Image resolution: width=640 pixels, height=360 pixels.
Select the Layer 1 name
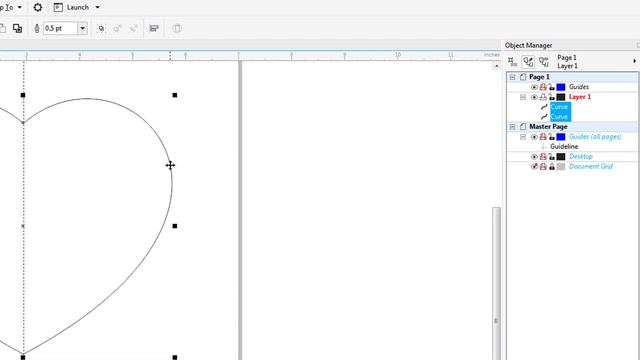tap(580, 97)
